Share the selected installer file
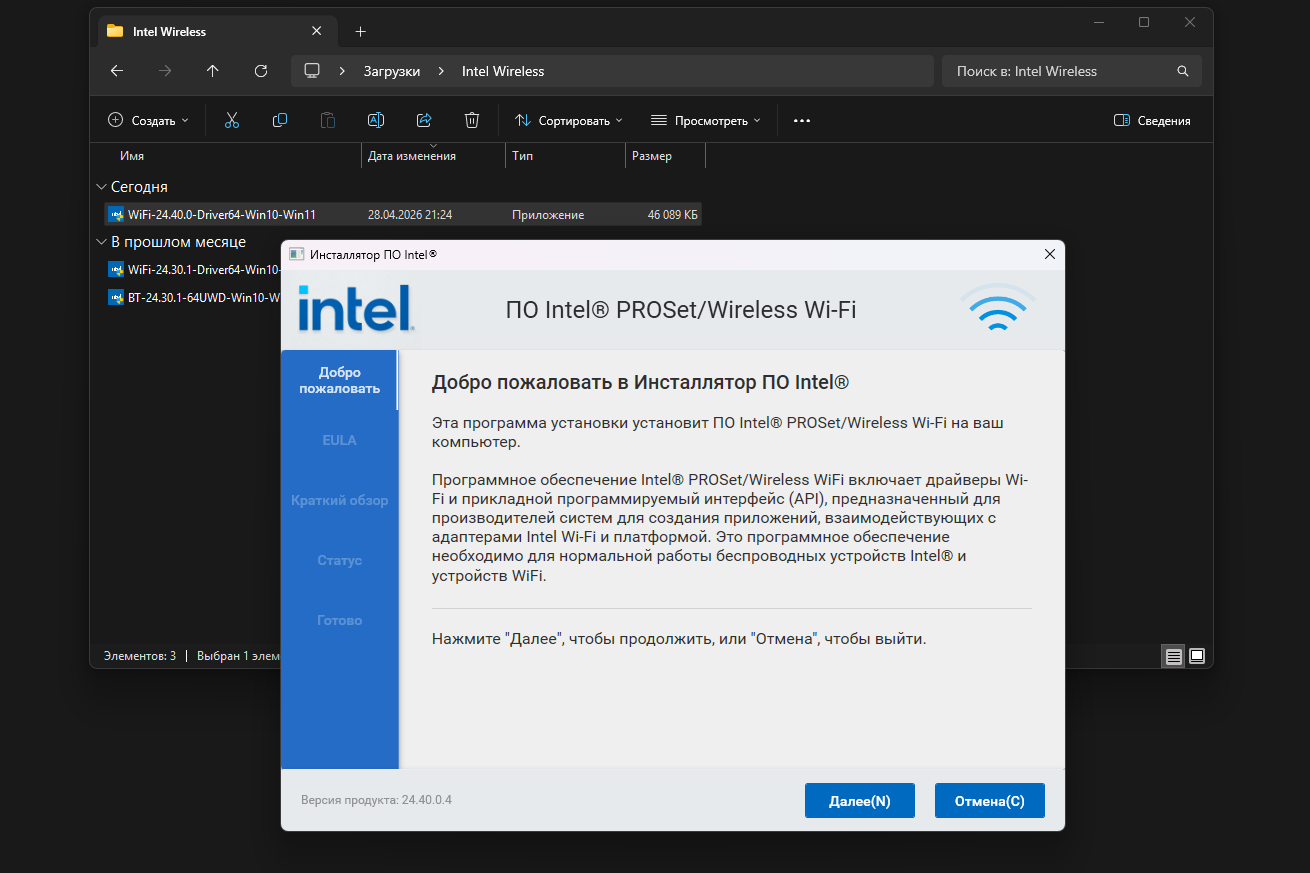This screenshot has height=873, width=1310. [424, 119]
